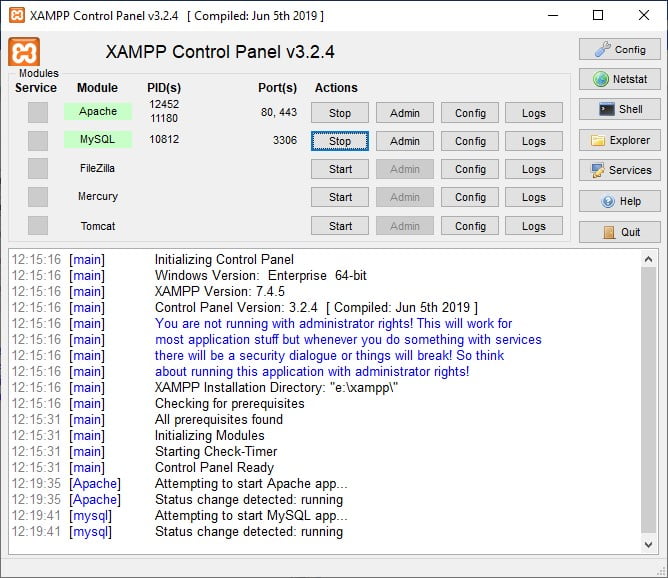Stop the MySQL module
Image resolution: width=668 pixels, height=578 pixels.
(x=340, y=141)
